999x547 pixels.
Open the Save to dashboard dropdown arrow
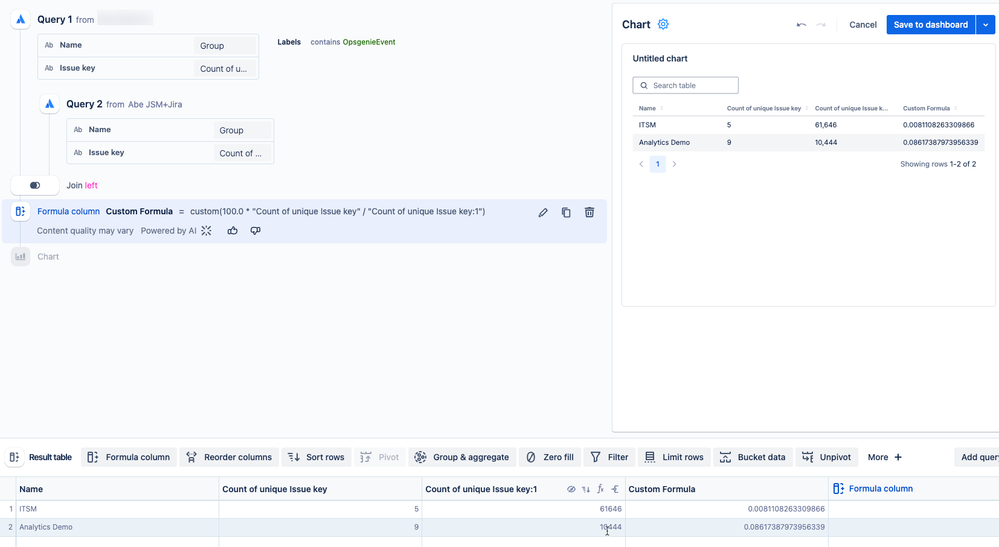tap(986, 25)
